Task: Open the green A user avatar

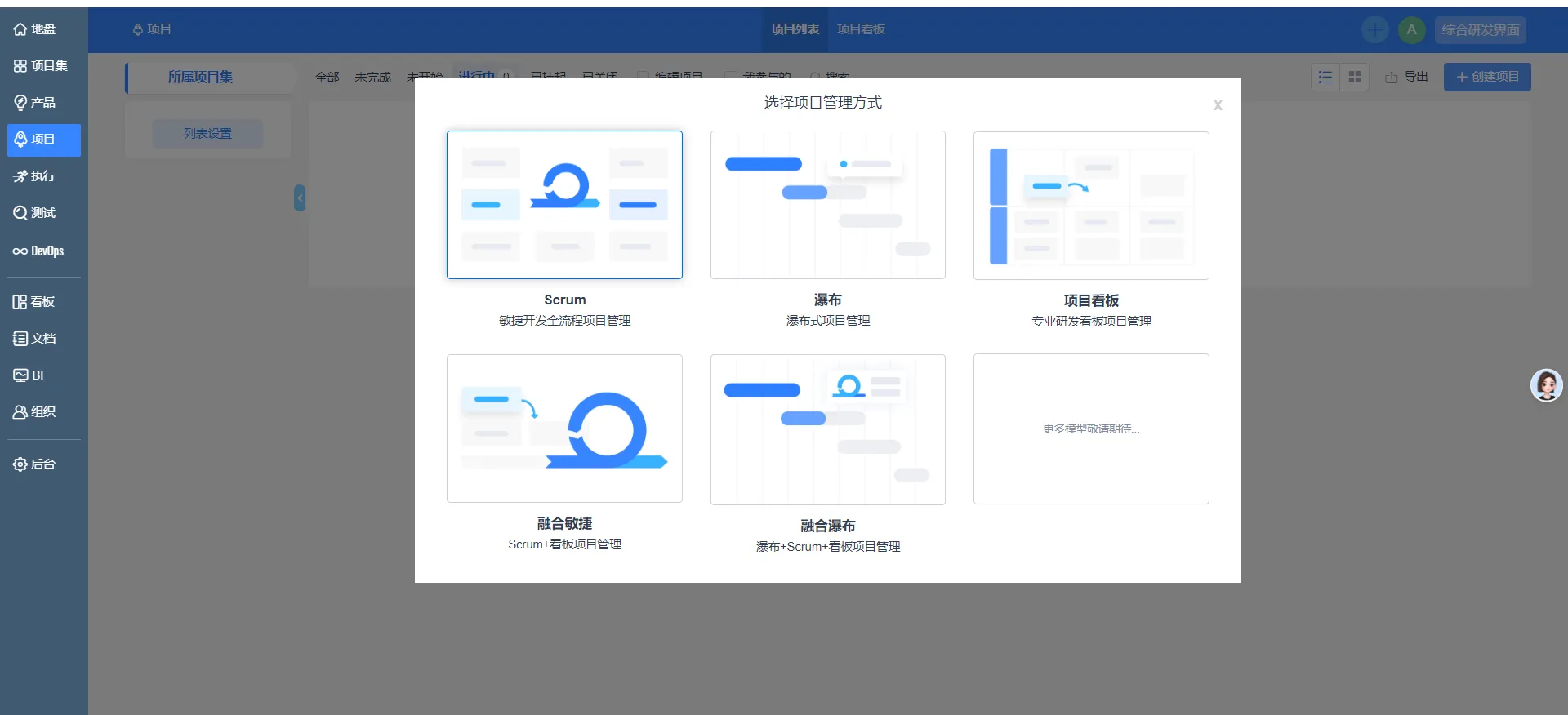Action: [1411, 30]
